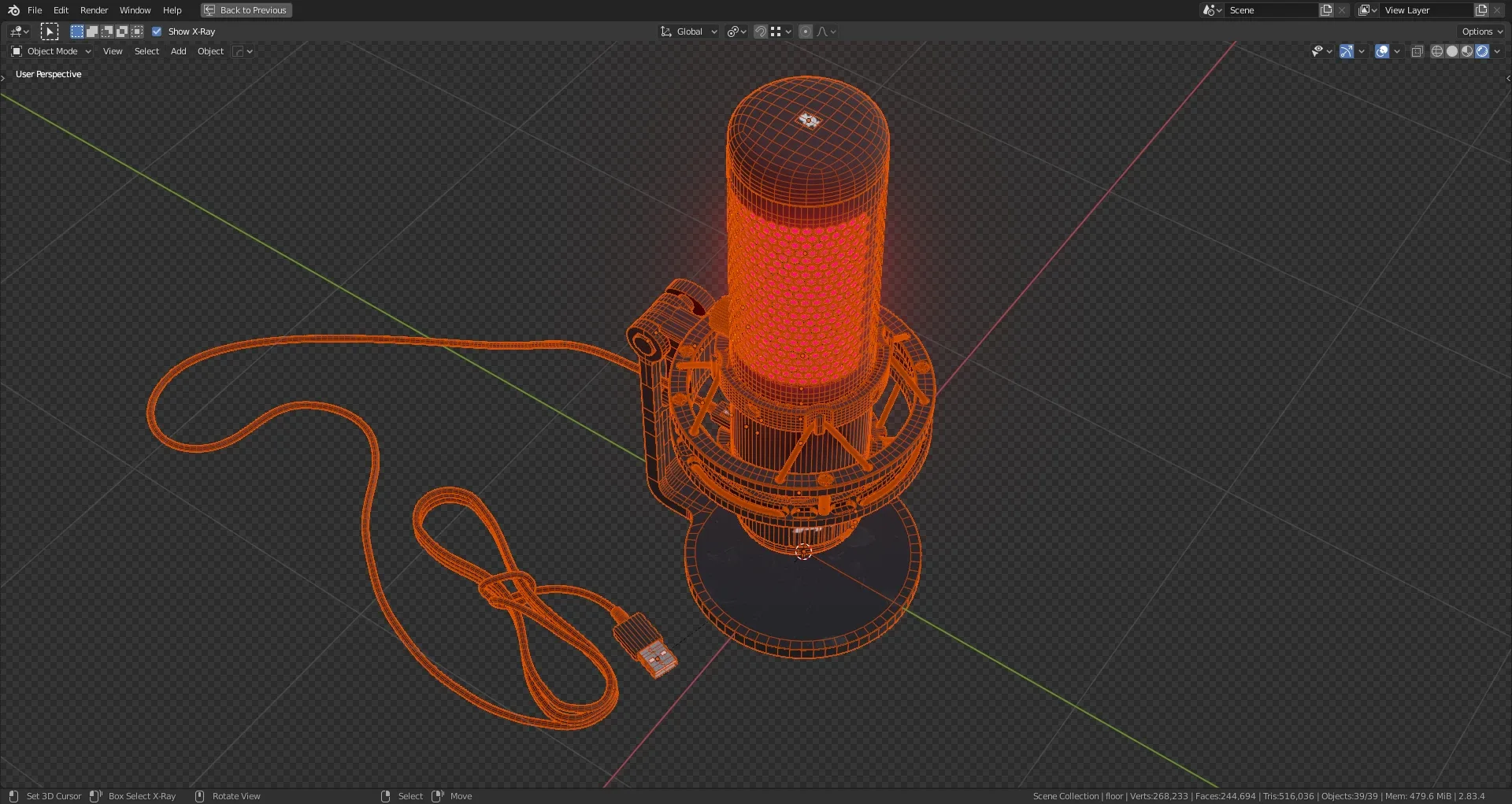Switch to Solid viewport shading
The width and height of the screenshot is (1512, 804).
click(1452, 51)
